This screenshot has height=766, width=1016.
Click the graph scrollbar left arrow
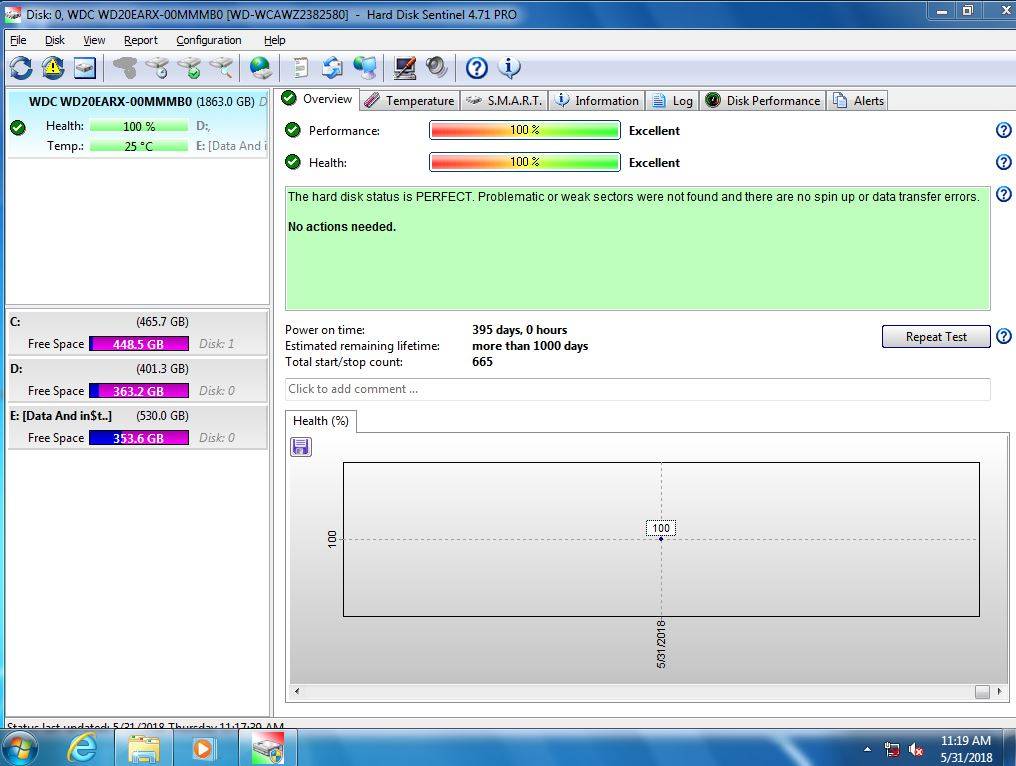pyautogui.click(x=297, y=691)
